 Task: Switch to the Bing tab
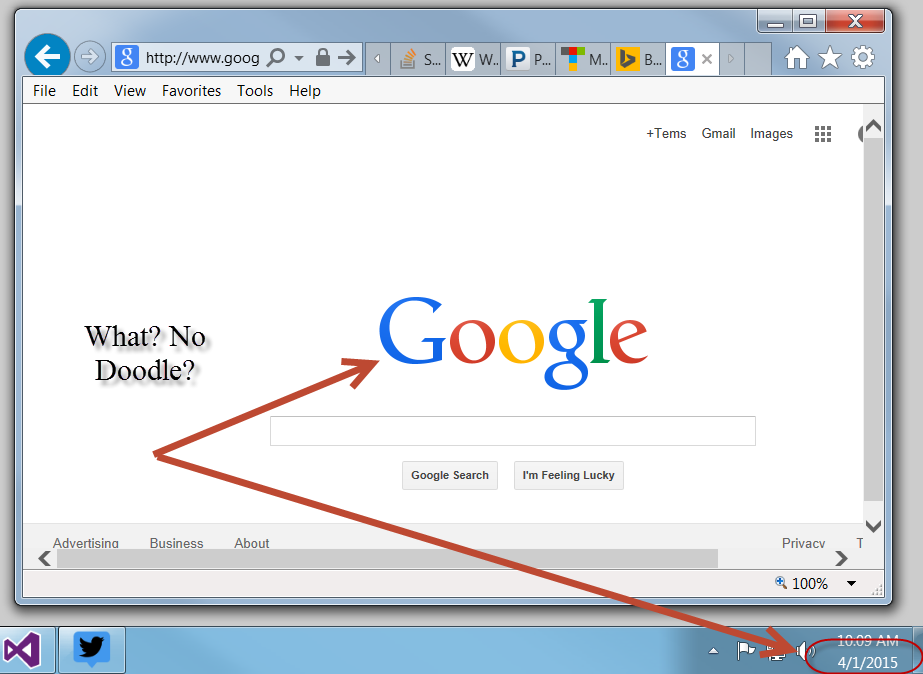(x=639, y=59)
